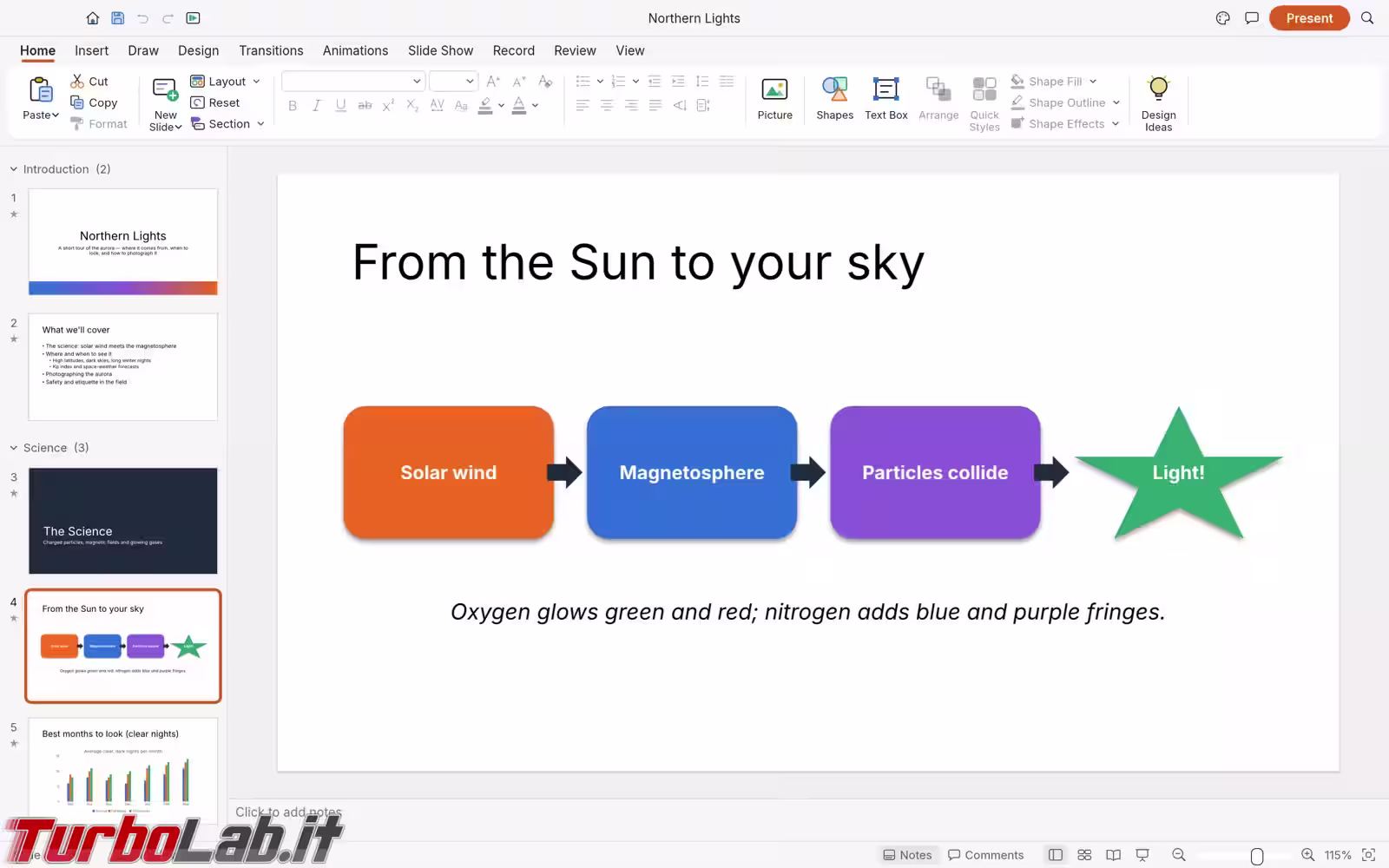Toggle the Notes pane in status bar
The image size is (1389, 868).
[907, 855]
